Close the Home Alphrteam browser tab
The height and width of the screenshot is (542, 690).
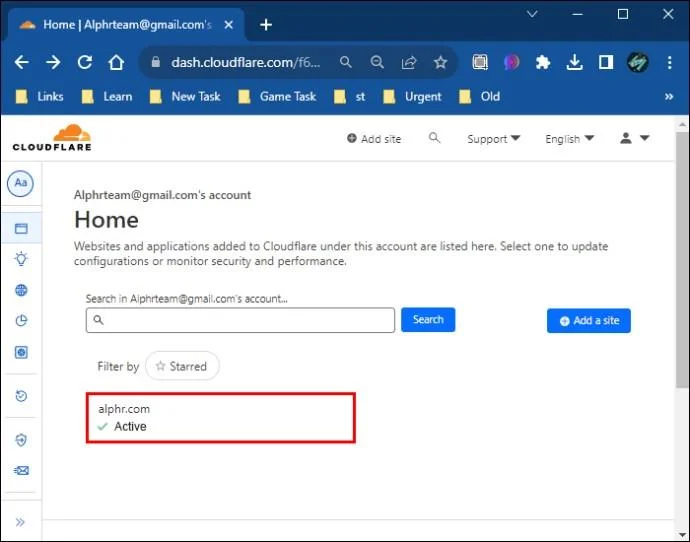pos(228,25)
